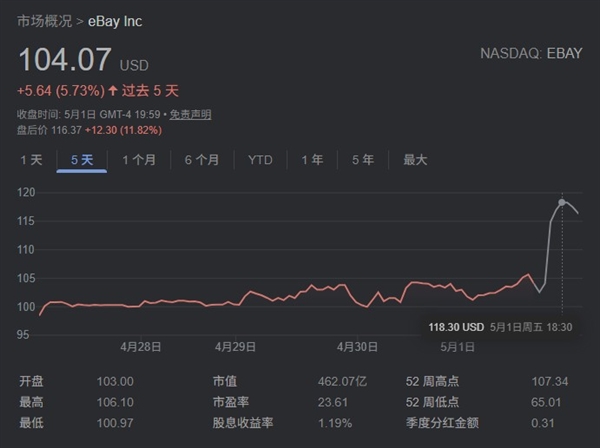
Task: Click the 118.30 USD chart tooltip
Action: pos(500,327)
